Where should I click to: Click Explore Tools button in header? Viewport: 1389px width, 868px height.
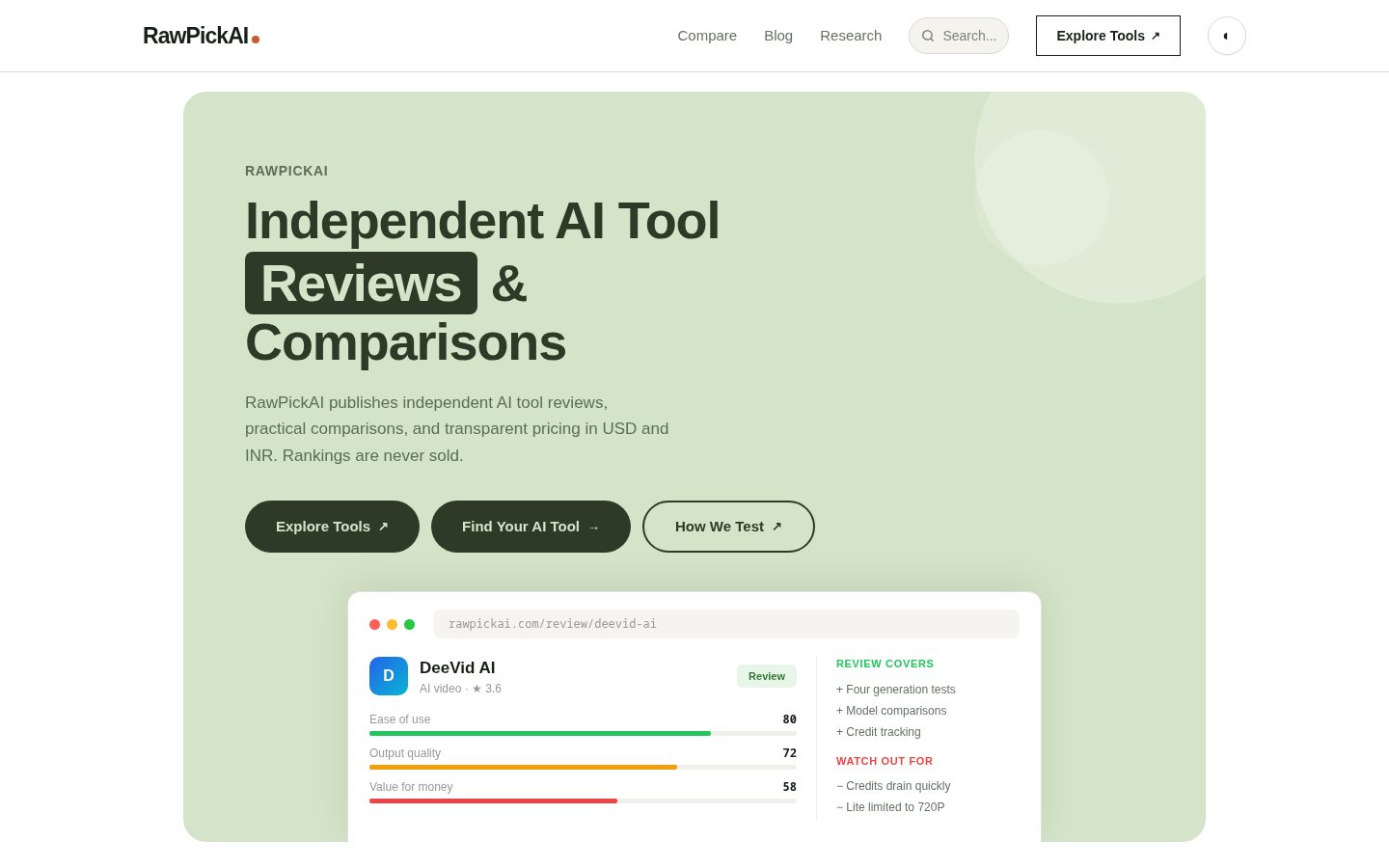1108,36
